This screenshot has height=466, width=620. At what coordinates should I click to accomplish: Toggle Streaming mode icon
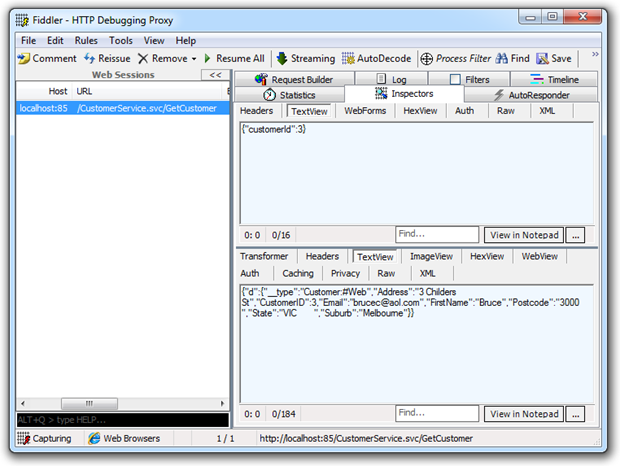click(x=282, y=58)
